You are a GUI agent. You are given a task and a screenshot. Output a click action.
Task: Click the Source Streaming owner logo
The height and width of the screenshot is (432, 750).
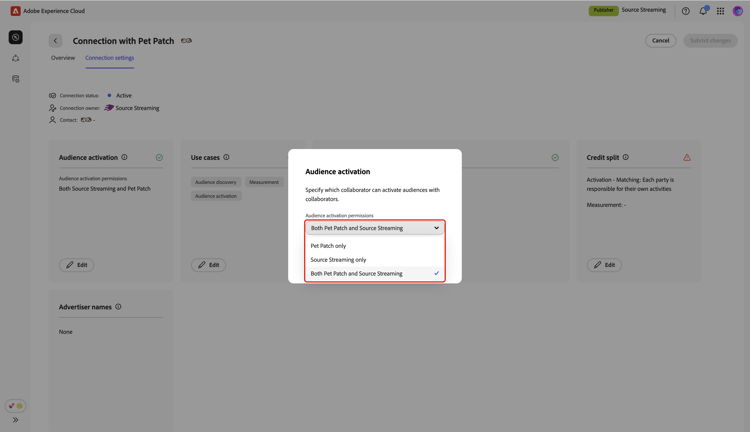click(109, 108)
